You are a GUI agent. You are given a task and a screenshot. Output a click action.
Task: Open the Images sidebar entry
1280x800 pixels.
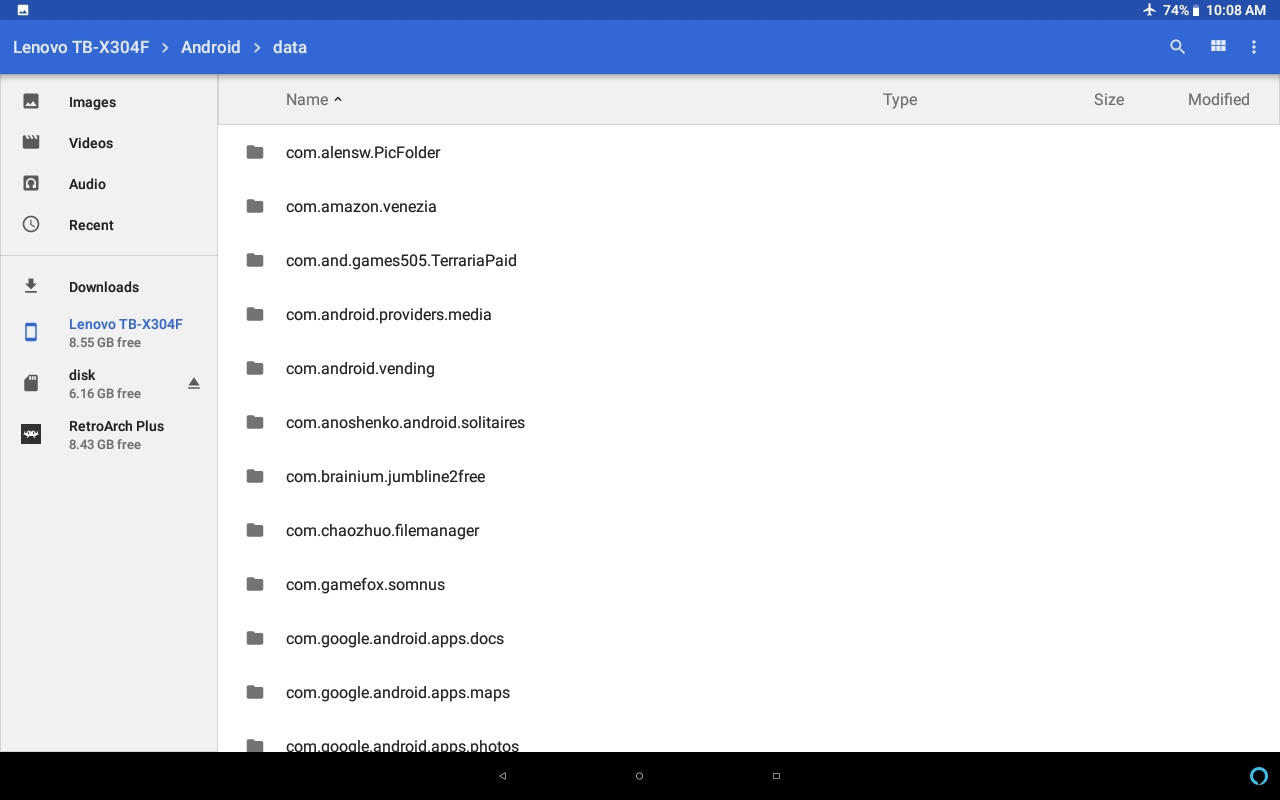pos(109,102)
